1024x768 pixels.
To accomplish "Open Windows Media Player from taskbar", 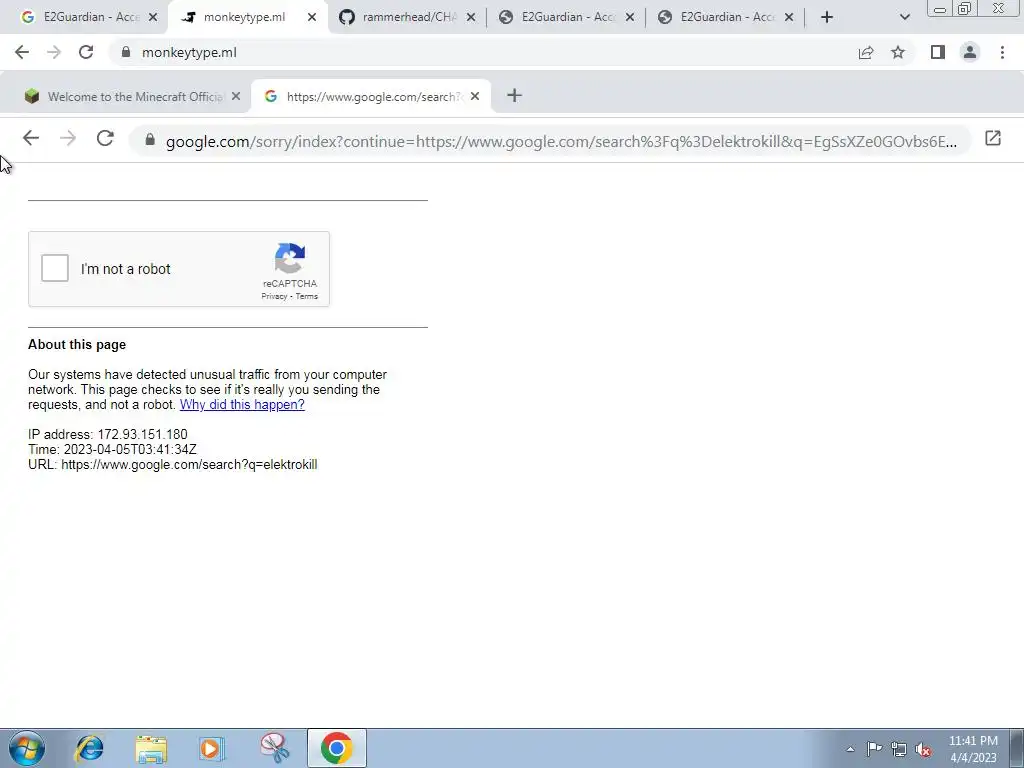I will coord(212,748).
